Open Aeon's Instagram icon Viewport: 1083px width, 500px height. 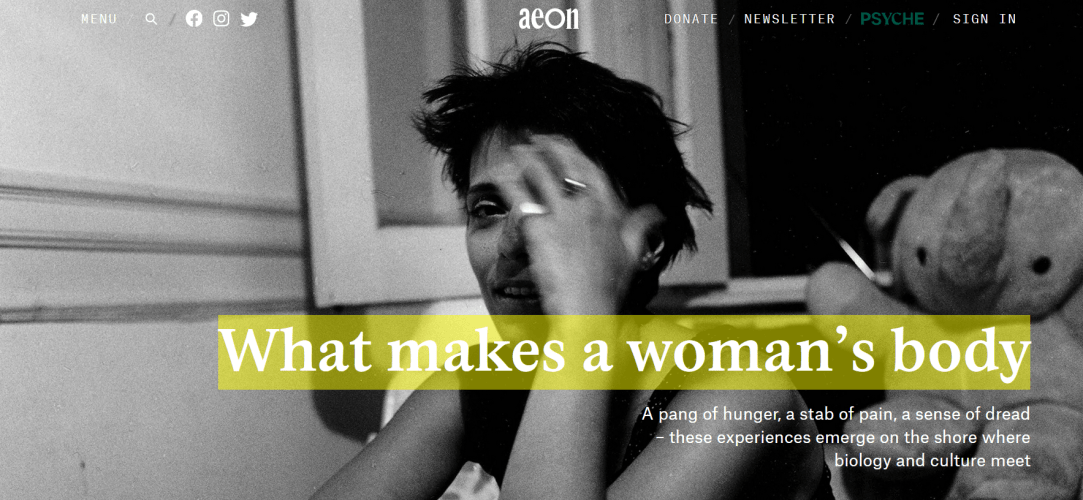(x=221, y=19)
